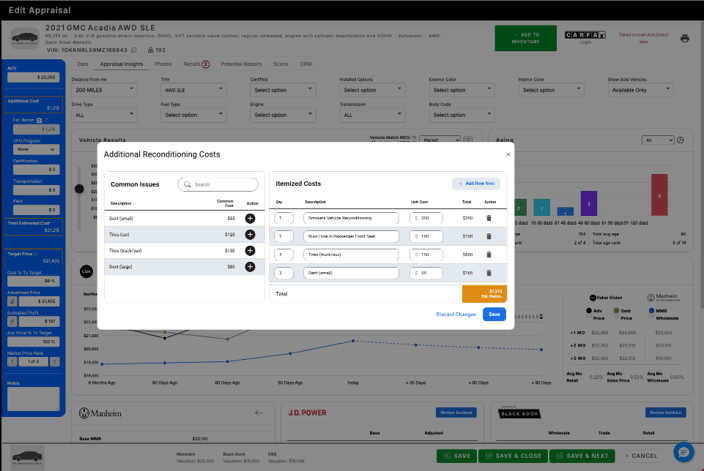Add Tires (truck/suv) common issue
Screen dimensions: 704x471
250,251
